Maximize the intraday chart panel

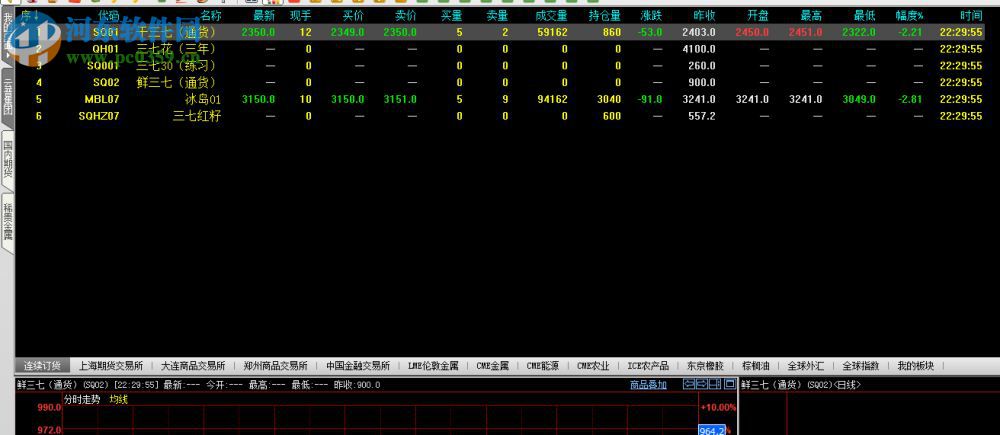click(x=730, y=384)
